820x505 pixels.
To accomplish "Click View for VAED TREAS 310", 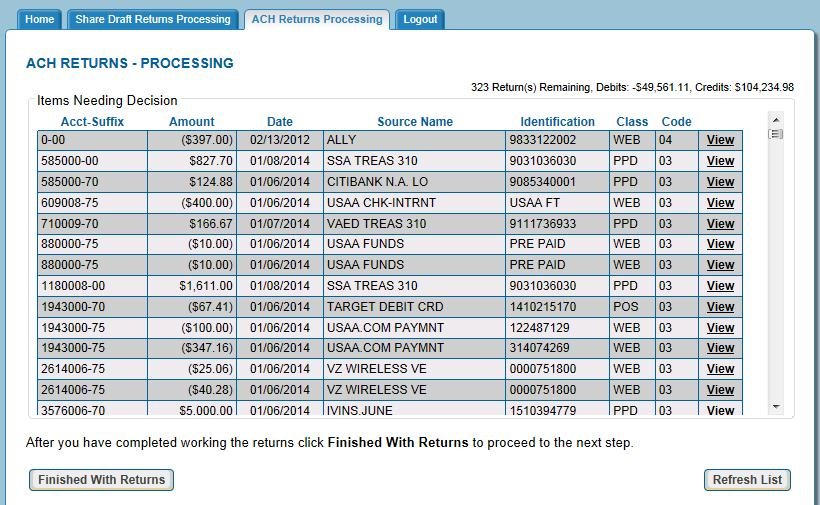I will pos(720,224).
